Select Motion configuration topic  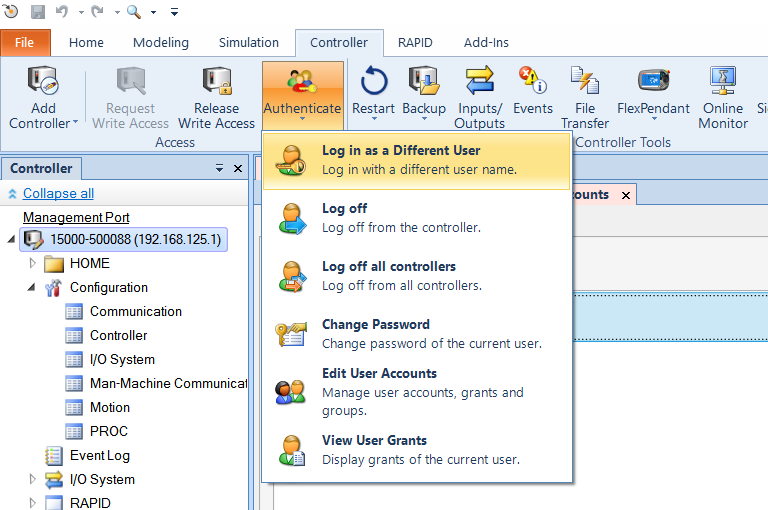[110, 408]
